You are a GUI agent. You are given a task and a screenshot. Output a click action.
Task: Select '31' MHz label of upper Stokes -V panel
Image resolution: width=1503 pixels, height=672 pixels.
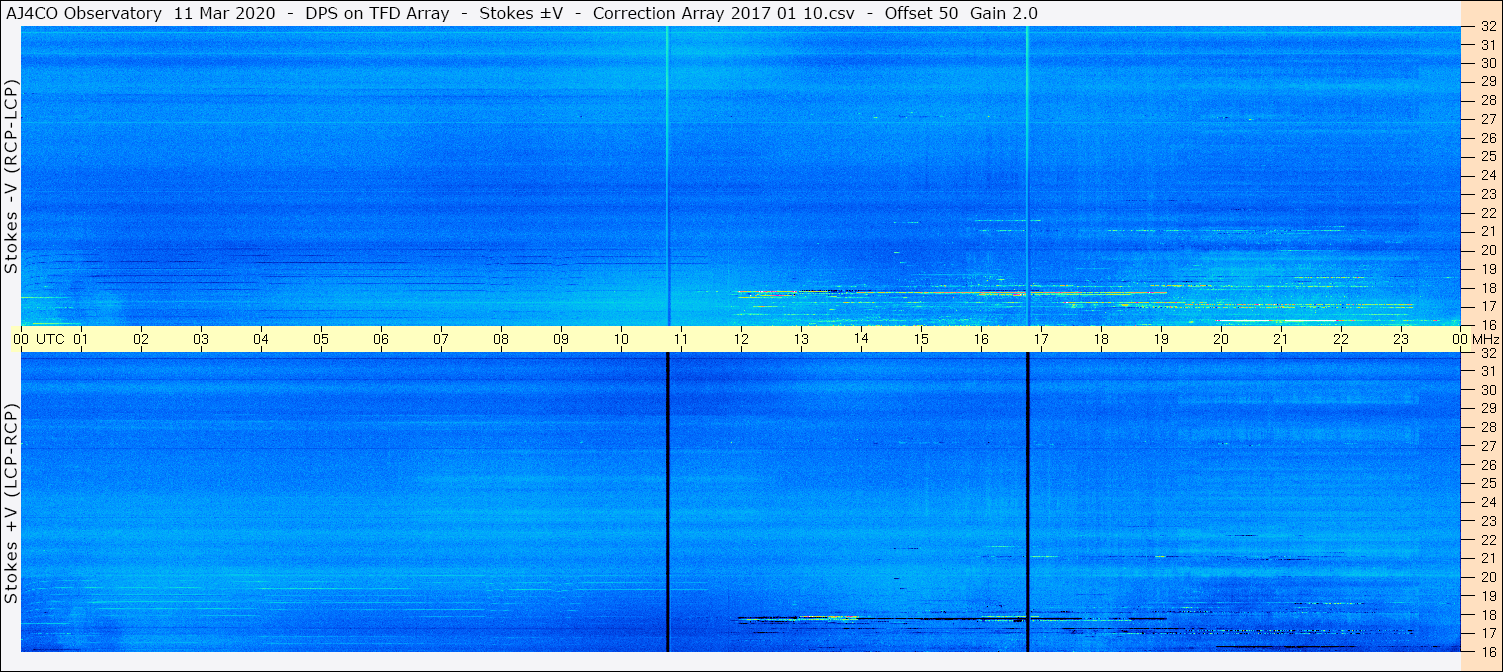1487,45
